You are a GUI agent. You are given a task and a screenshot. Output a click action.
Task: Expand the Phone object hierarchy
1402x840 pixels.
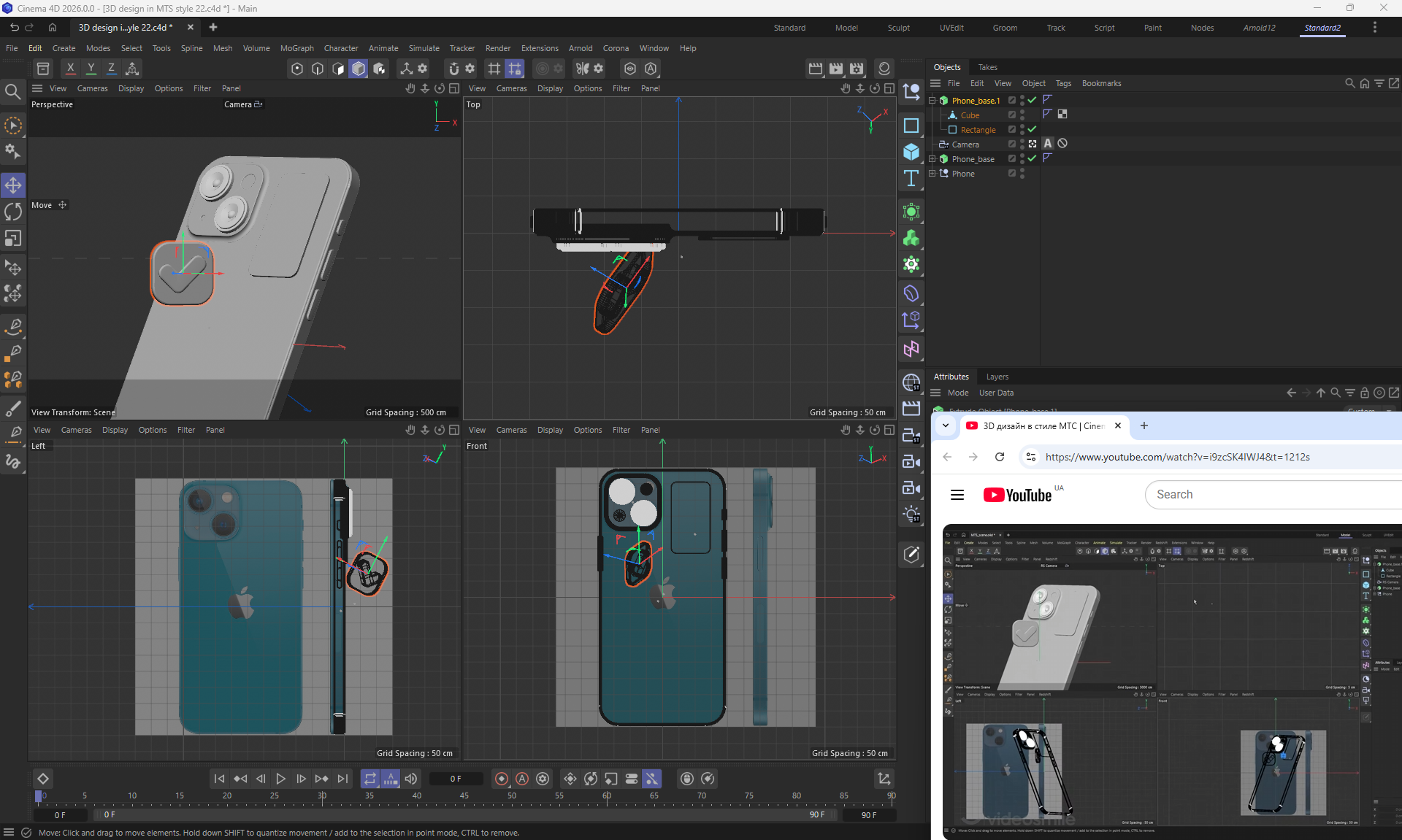tap(932, 174)
